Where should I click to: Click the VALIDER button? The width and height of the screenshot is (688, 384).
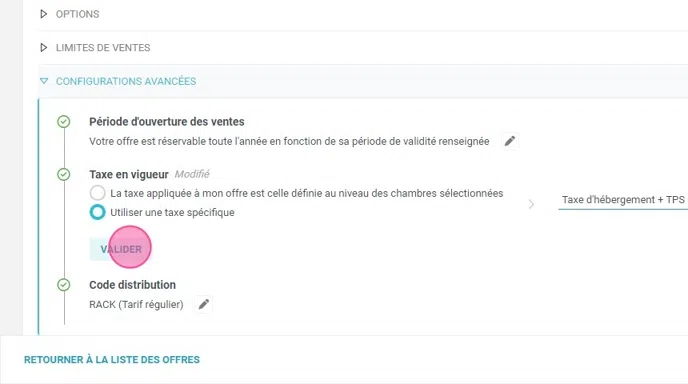121,249
